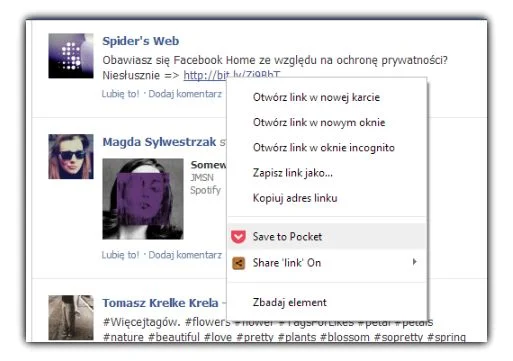This screenshot has height=361, width=513.
Task: Click the #Więcejtagów hashtag
Action: pos(142,322)
